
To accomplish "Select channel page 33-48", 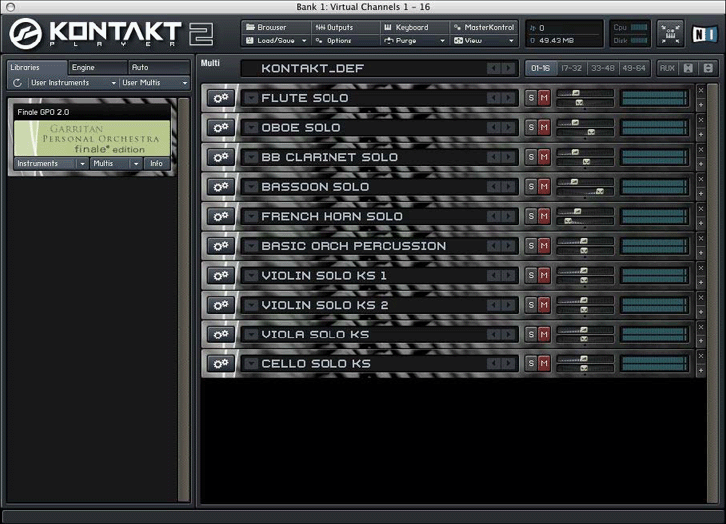I will [602, 69].
